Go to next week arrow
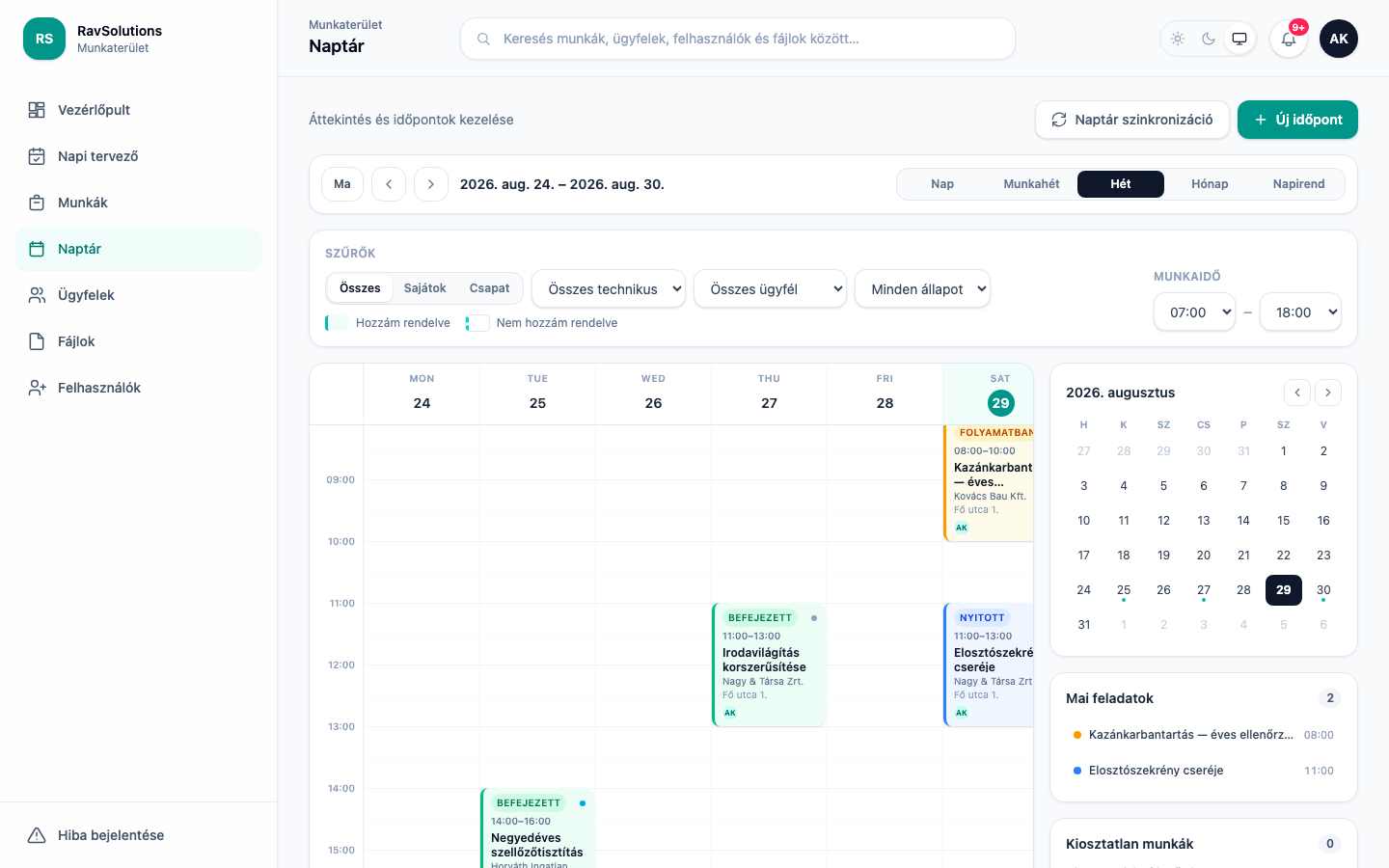The image size is (1389, 868). (x=431, y=184)
